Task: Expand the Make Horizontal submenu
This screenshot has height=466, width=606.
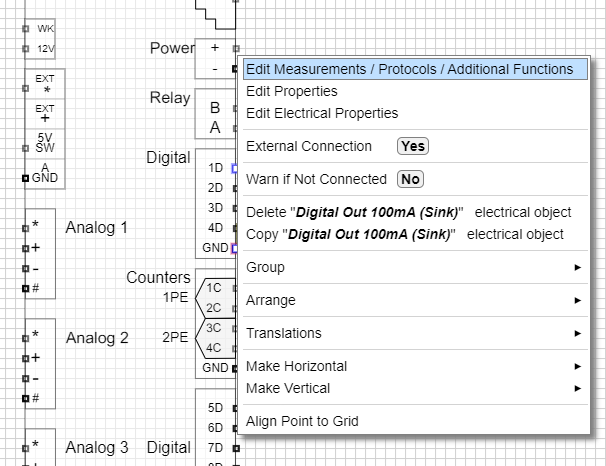Action: coord(415,366)
